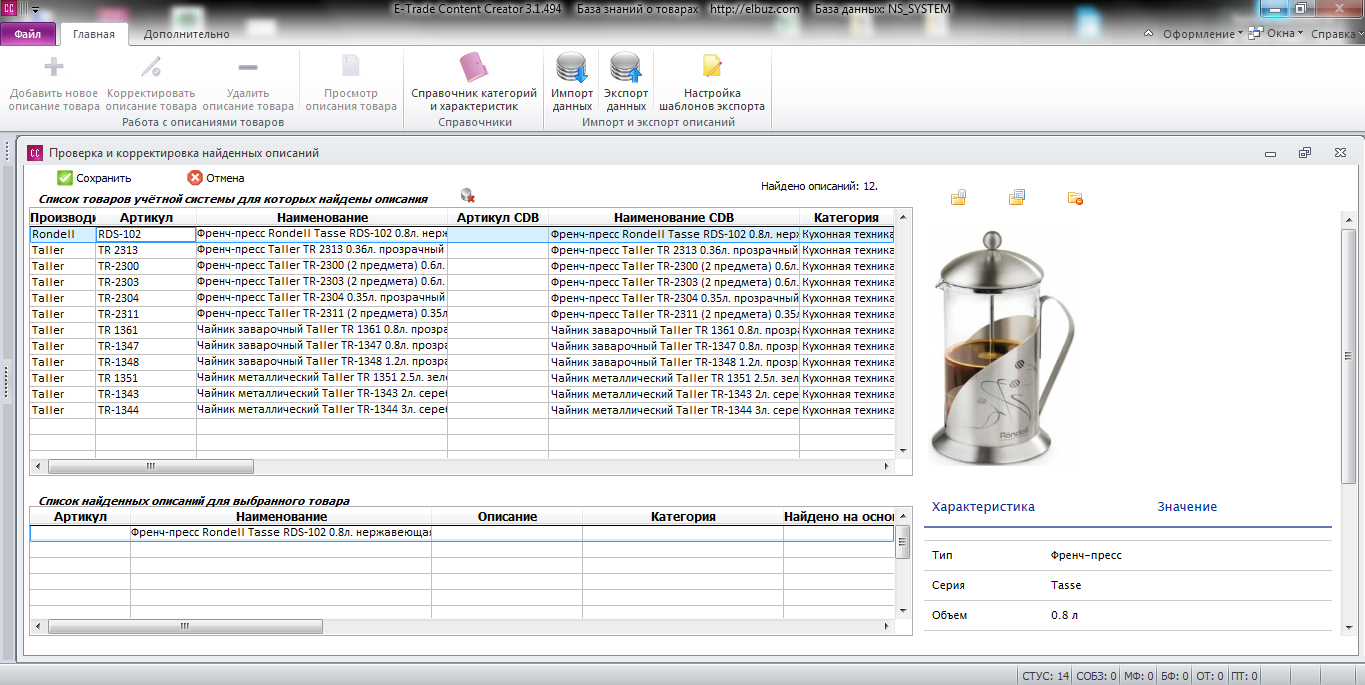Select row with article TR 1361
Screen dimensions: 1365x685
[461, 330]
